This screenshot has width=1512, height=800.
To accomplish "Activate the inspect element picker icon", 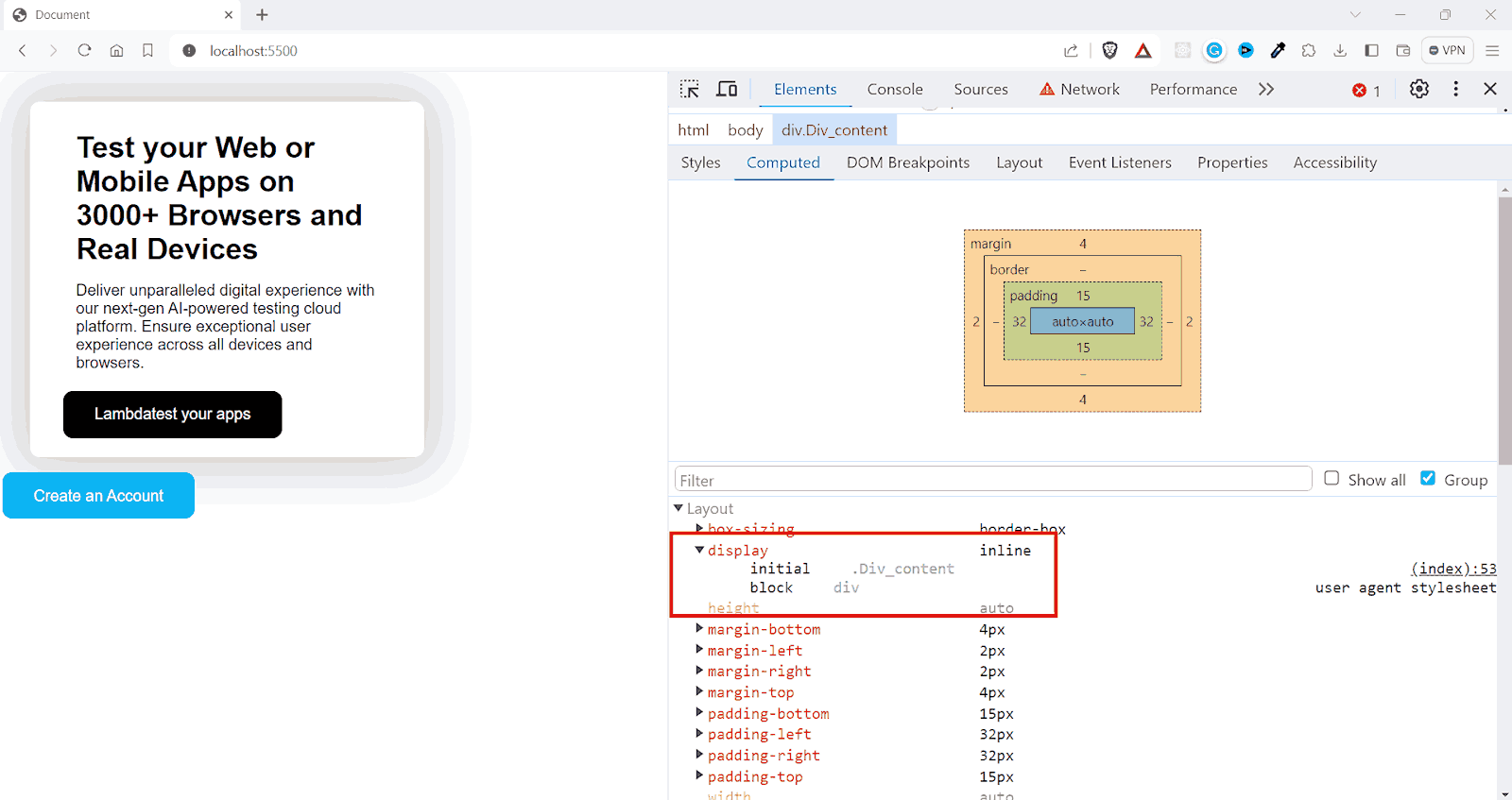I will (690, 89).
